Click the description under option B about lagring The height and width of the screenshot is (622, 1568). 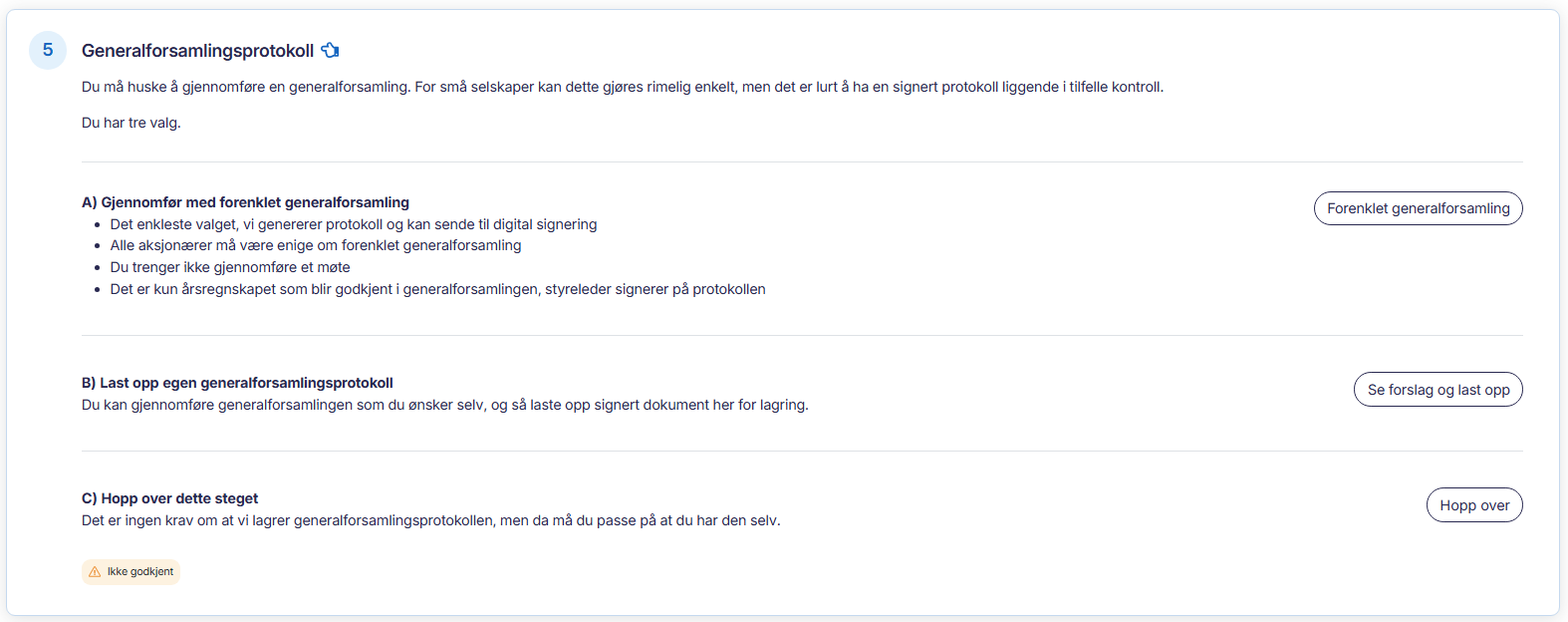(x=444, y=405)
